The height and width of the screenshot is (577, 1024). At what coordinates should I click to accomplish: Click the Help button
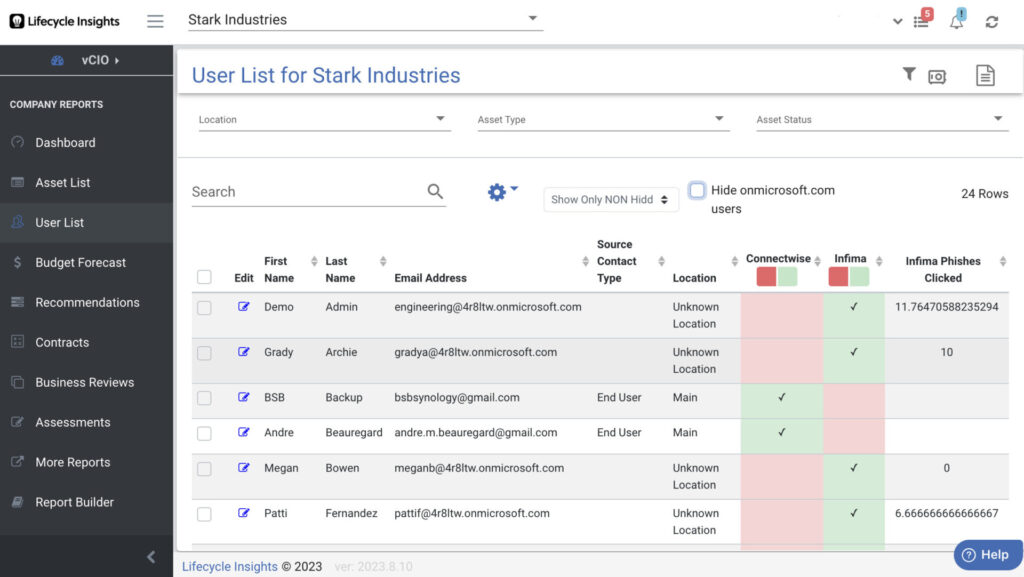coord(988,555)
